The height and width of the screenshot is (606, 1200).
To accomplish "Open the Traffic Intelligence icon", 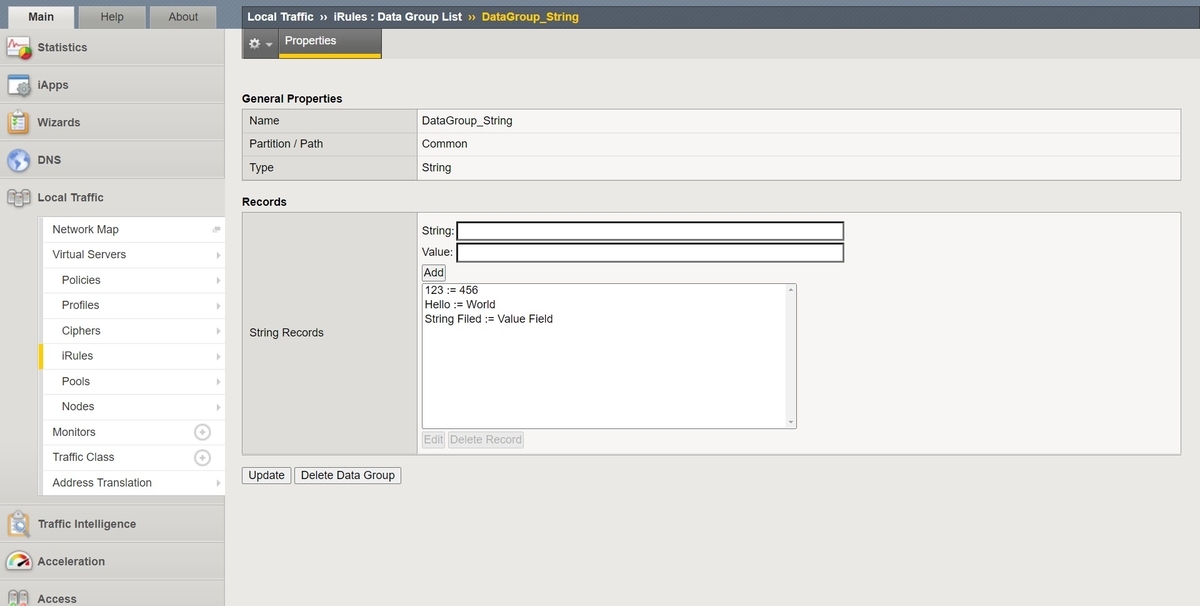I will coord(19,524).
